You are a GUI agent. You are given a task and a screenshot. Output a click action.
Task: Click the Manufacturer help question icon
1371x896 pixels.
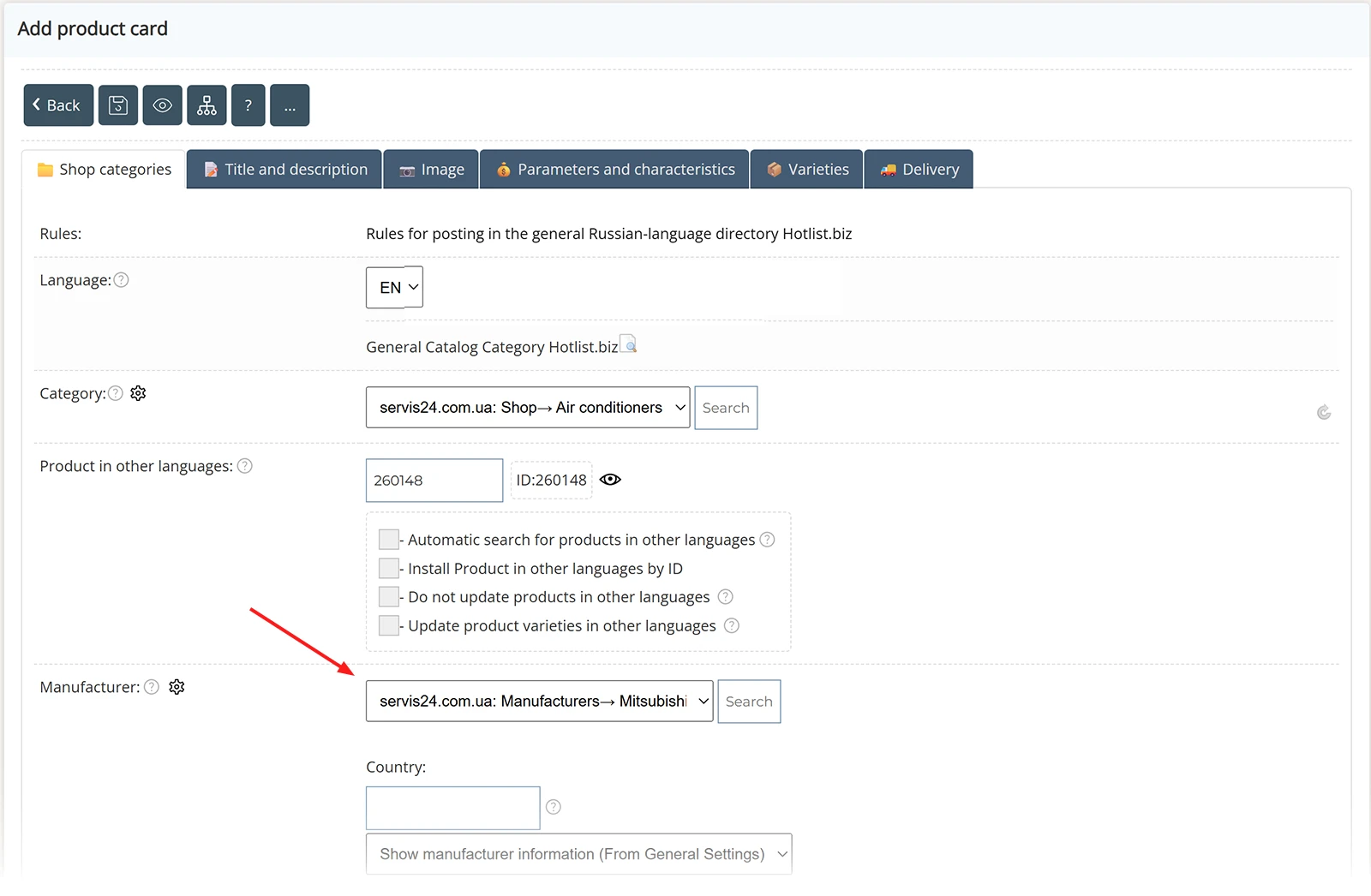pyautogui.click(x=152, y=687)
